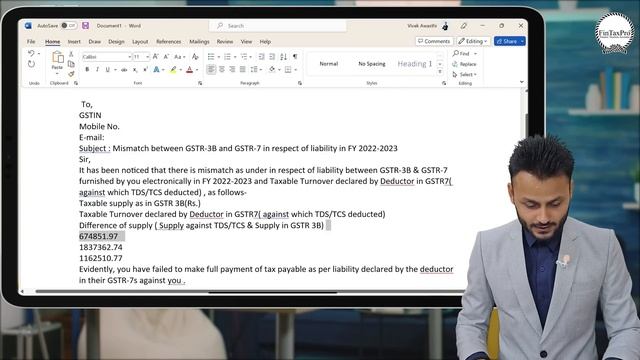Click the Copy icon
Viewport: 640px width, 360px height.
(x=71, y=64)
